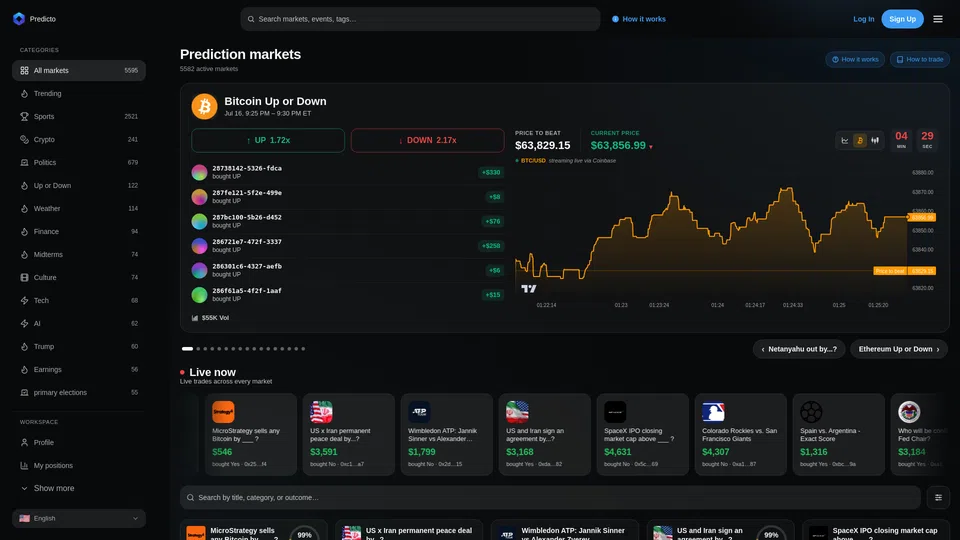Click the Fed Chair card avatar icon
960x540 pixels.
click(x=909, y=412)
